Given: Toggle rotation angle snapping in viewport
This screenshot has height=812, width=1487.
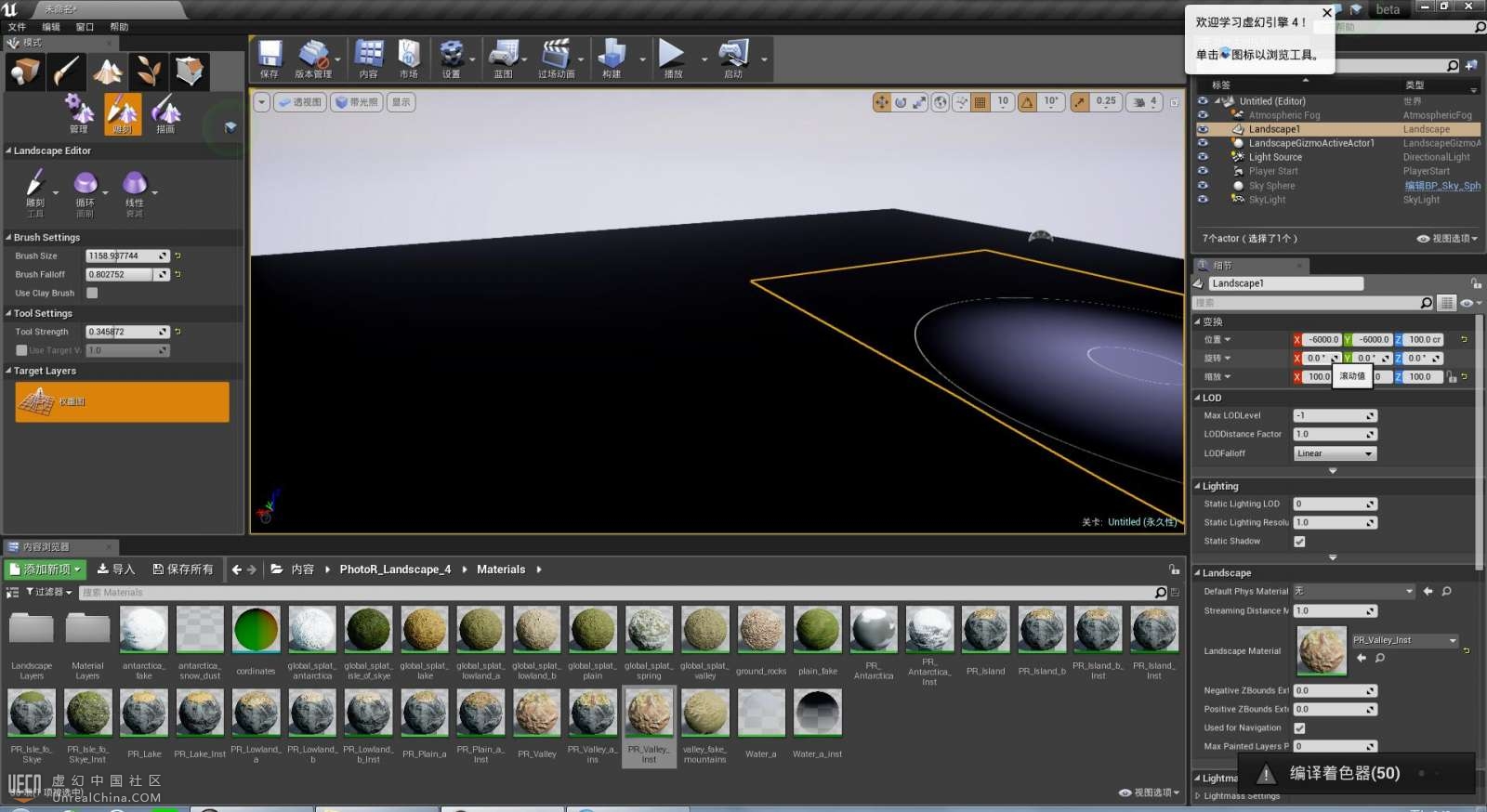Looking at the screenshot, I should (x=1028, y=102).
